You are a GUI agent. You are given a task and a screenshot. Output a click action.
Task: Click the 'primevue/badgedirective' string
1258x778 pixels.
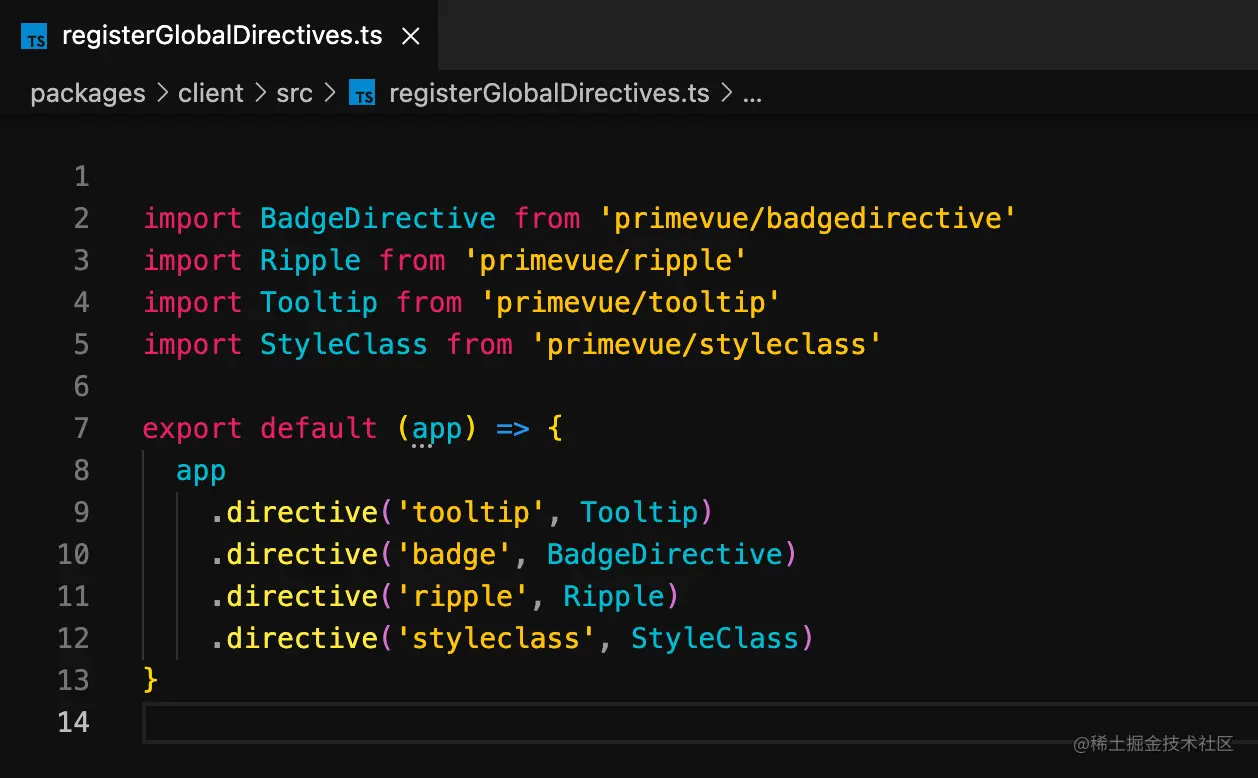808,219
